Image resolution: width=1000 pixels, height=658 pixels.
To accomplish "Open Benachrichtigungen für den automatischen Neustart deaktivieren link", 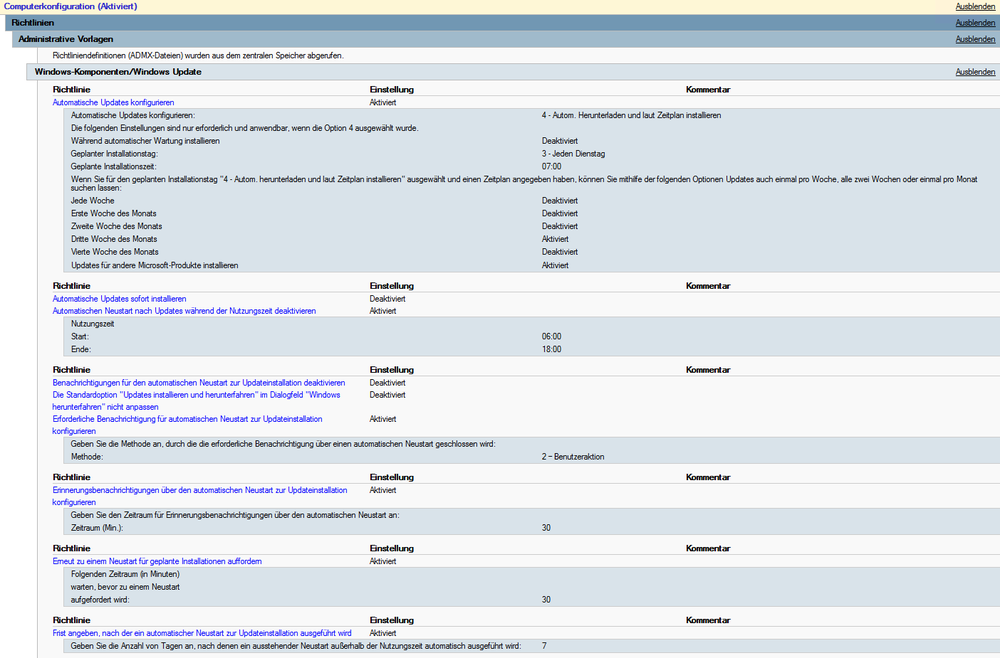I will coord(198,383).
